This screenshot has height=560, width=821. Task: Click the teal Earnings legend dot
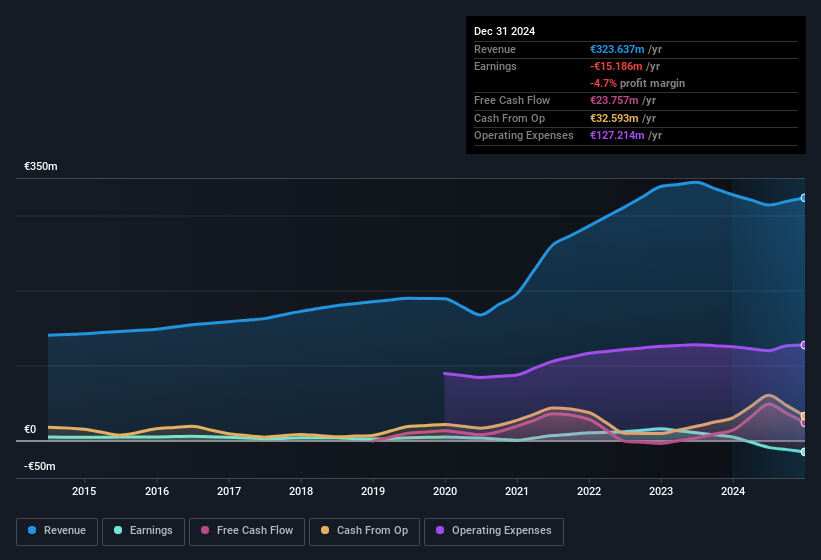118,530
